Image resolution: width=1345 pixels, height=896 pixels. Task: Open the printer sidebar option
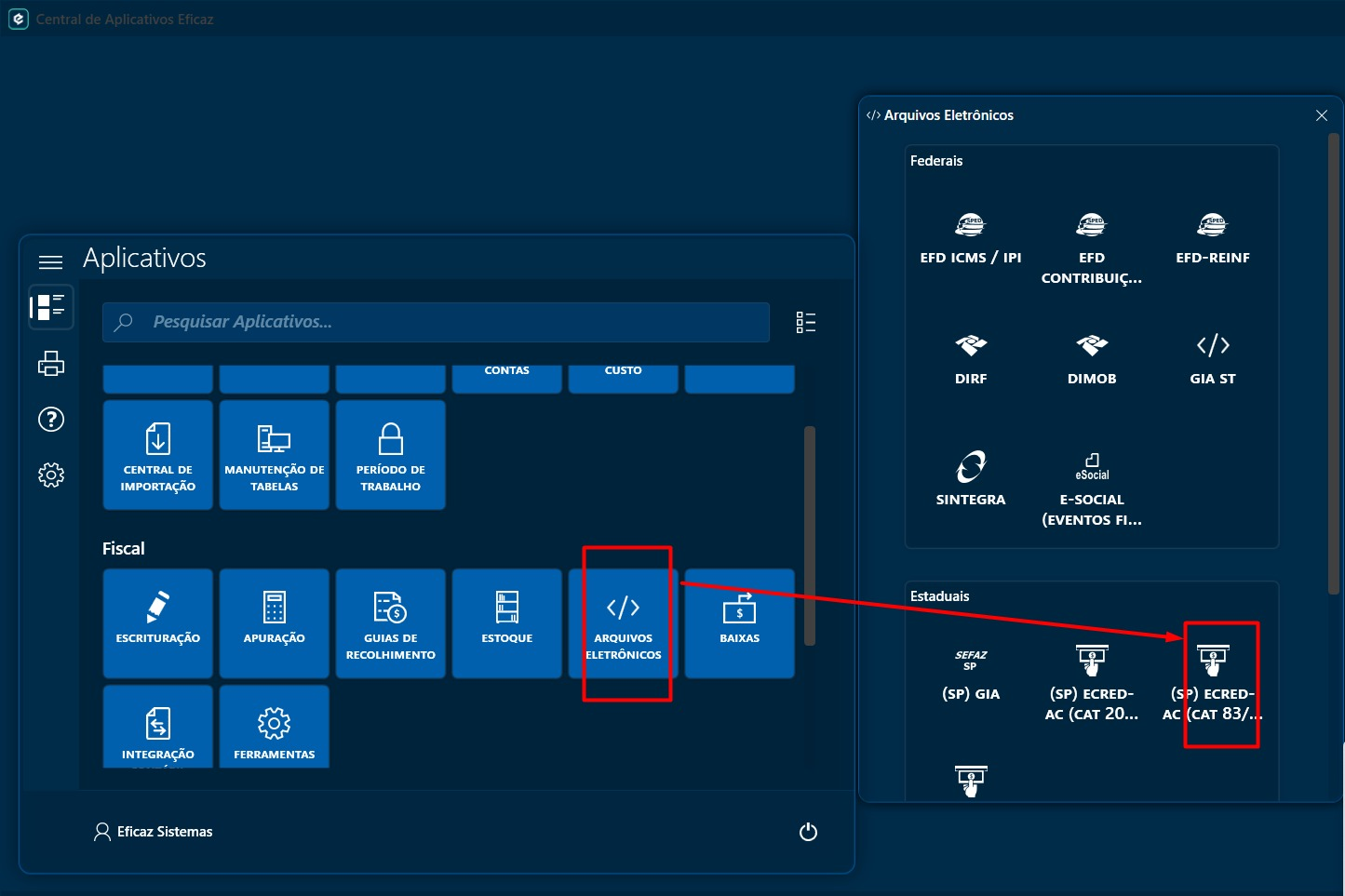click(x=50, y=364)
